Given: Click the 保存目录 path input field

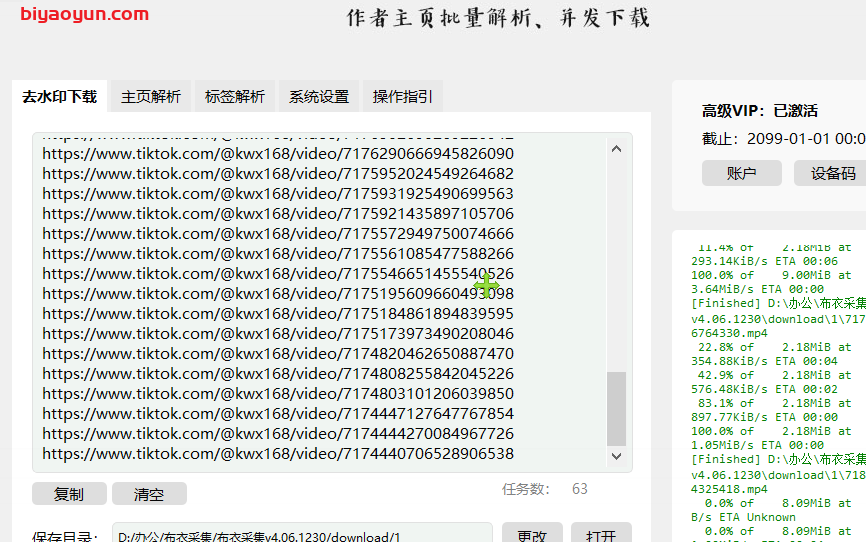Looking at the screenshot, I should [x=302, y=534].
